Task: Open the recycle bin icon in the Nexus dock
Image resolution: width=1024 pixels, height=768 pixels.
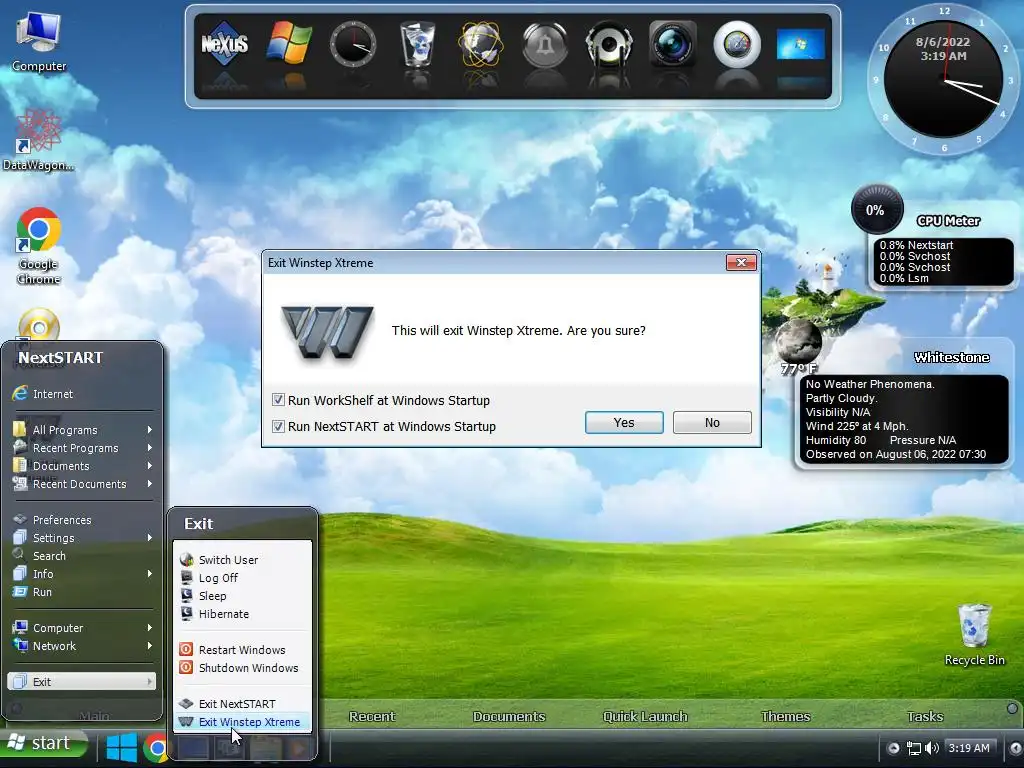Action: pyautogui.click(x=417, y=44)
